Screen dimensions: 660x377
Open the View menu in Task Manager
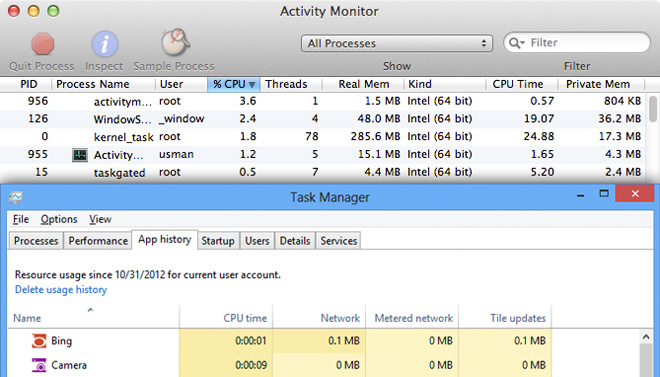coord(100,219)
